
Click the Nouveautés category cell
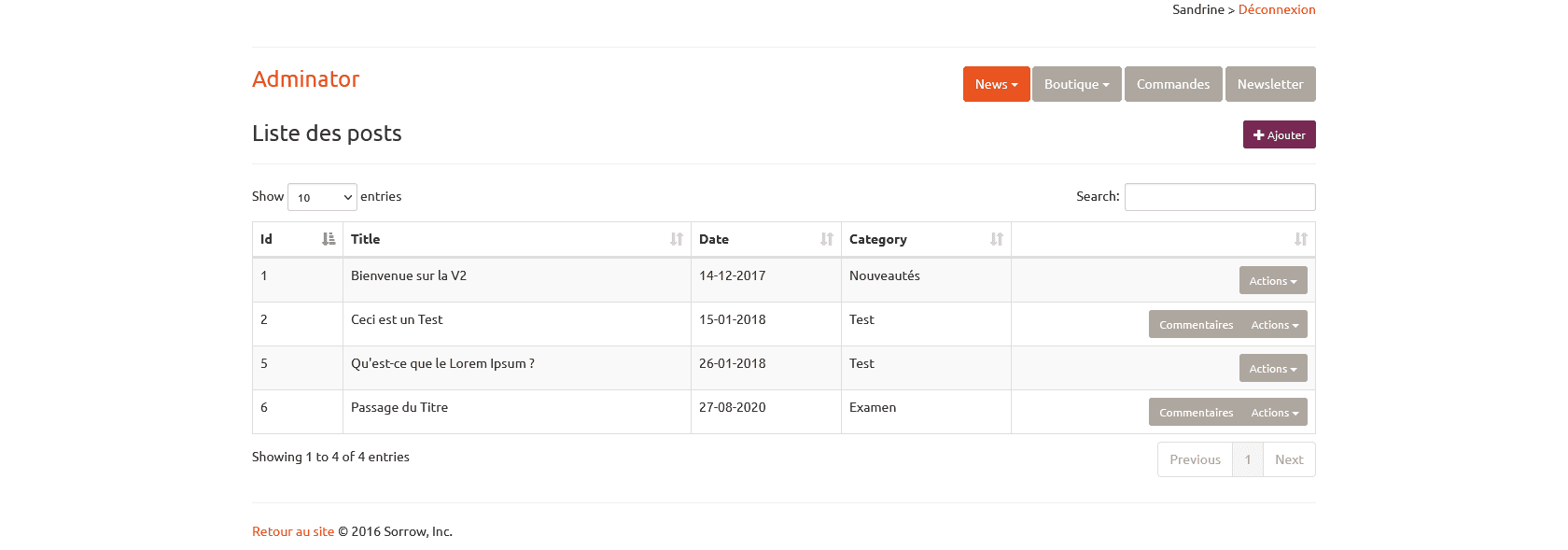[926, 280]
